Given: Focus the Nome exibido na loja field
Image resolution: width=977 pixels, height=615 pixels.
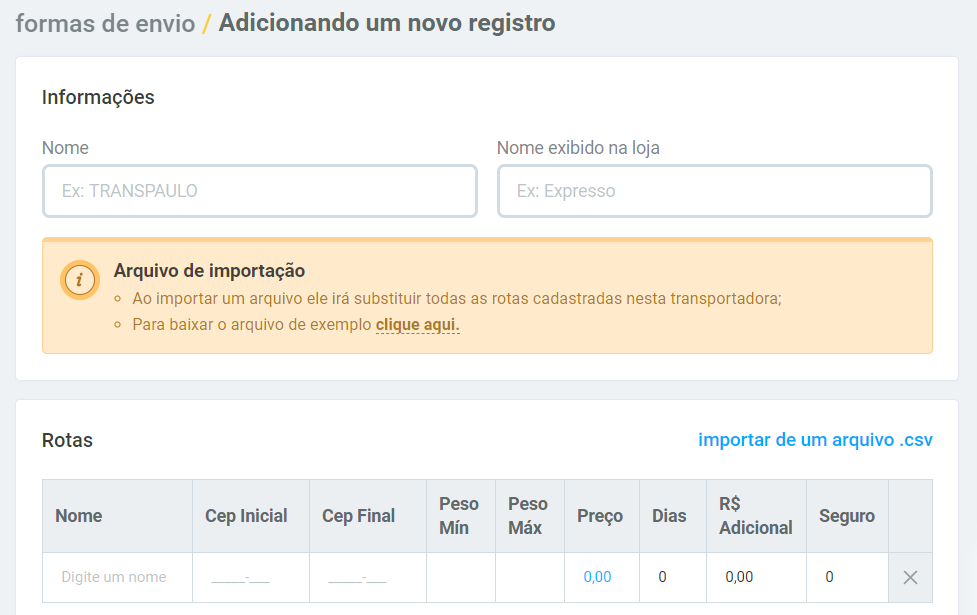Looking at the screenshot, I should click(x=715, y=191).
